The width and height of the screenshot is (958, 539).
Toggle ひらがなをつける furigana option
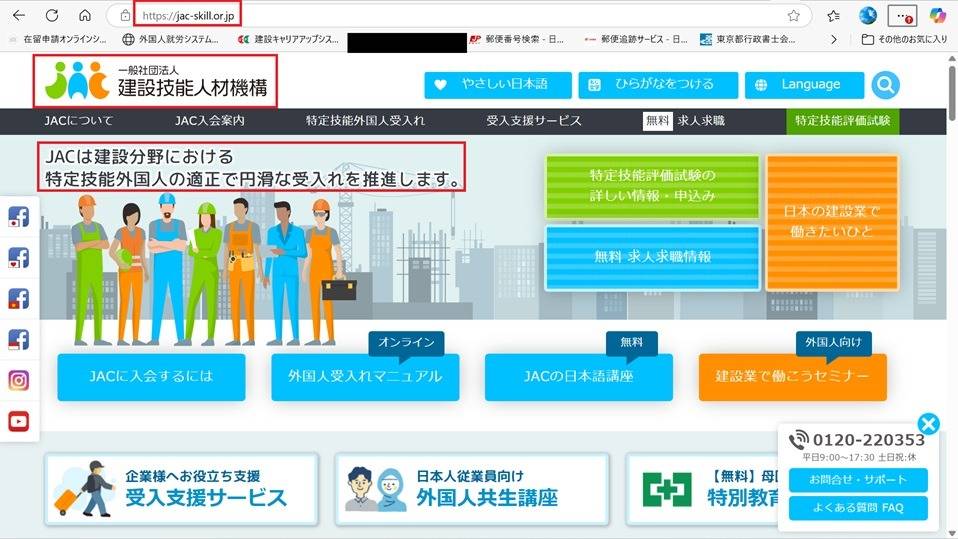[658, 85]
